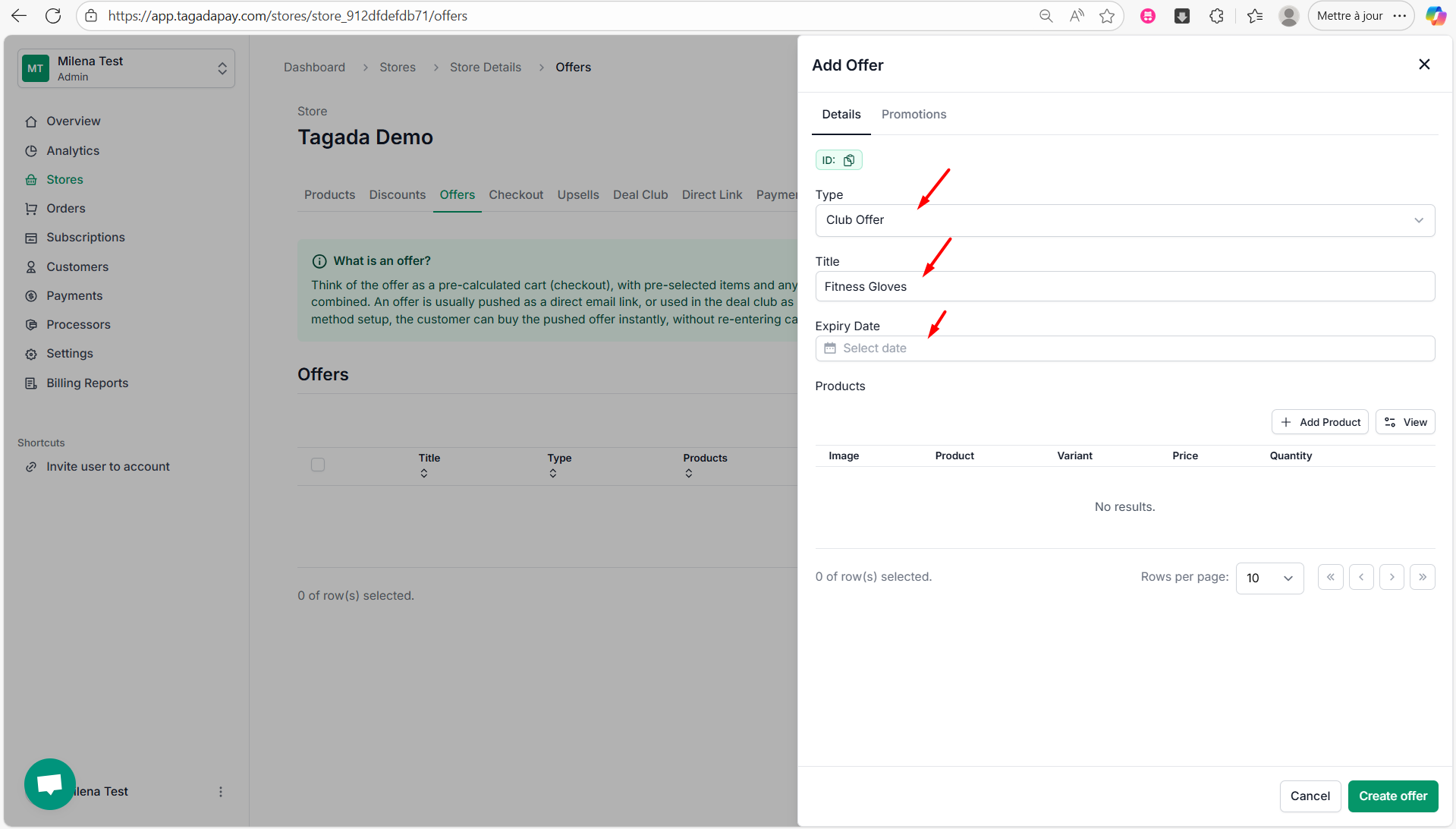Viewport: 1456px width, 829px height.
Task: Open Overview in the sidebar
Action: [x=73, y=121]
